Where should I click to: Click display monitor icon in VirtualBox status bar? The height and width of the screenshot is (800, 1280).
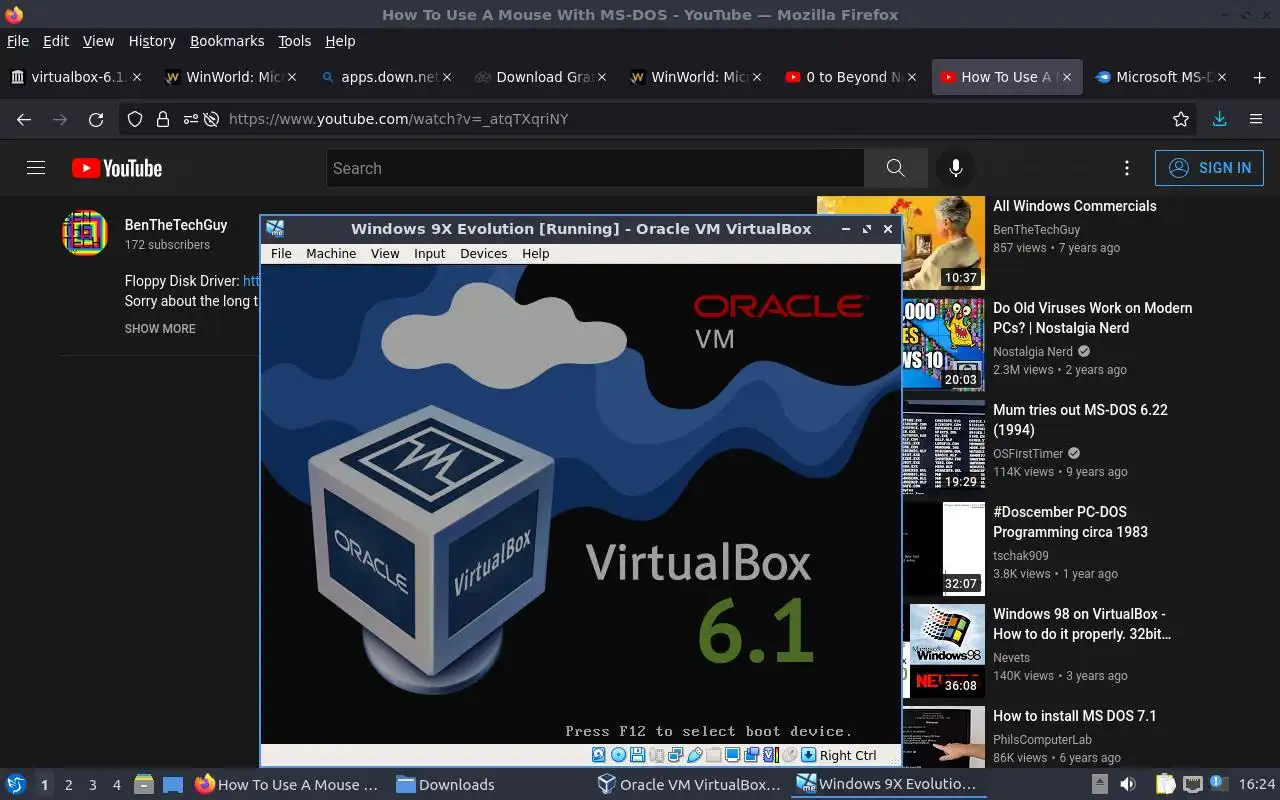tap(732, 755)
